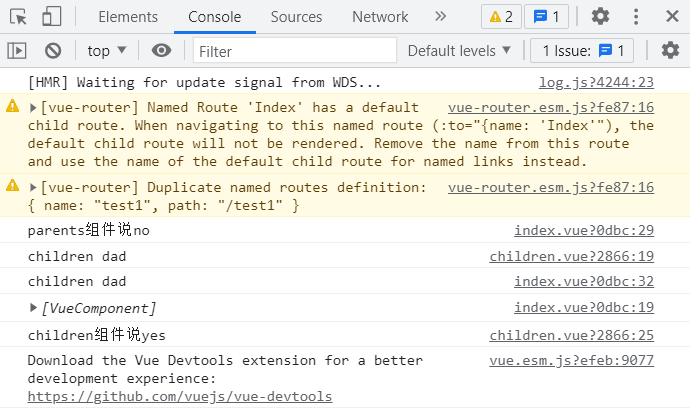Clear the console with the ban icon

click(53, 51)
